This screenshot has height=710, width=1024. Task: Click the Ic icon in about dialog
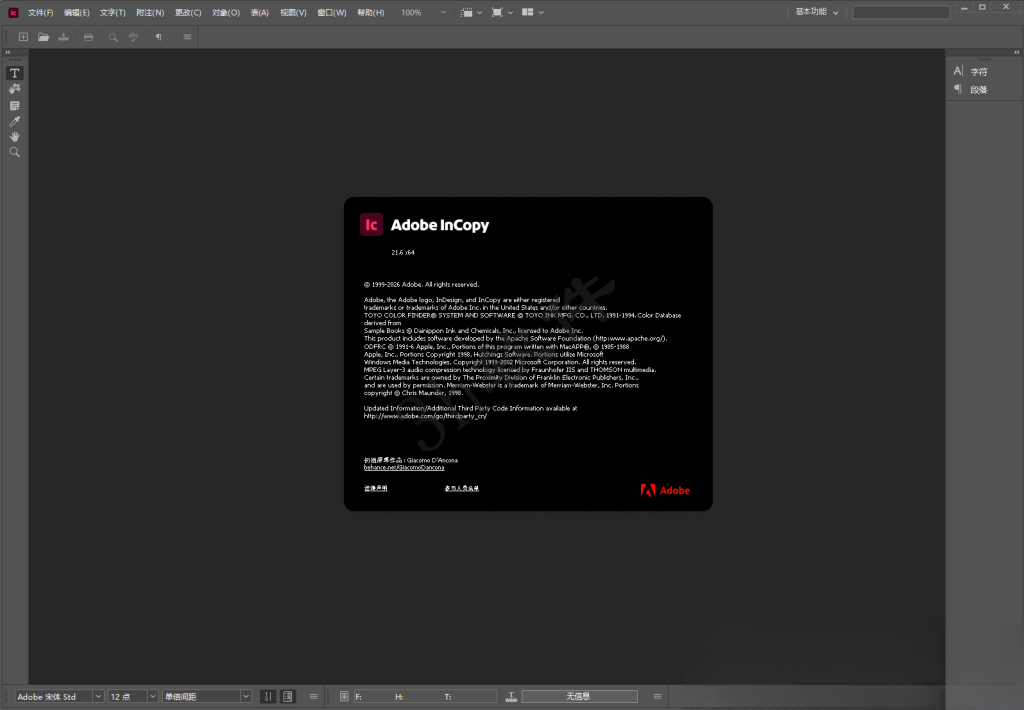[371, 225]
